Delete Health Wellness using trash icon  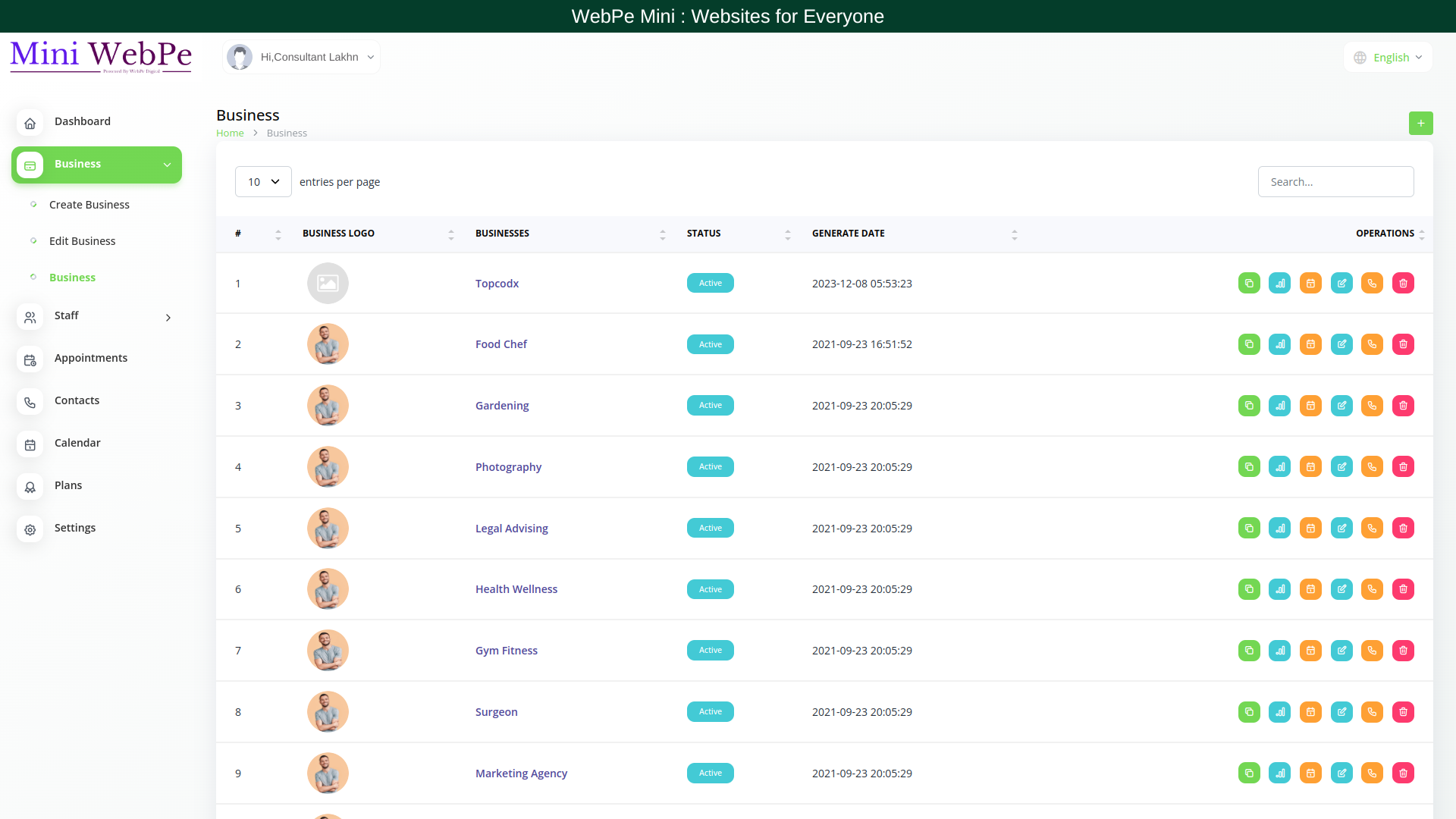point(1403,589)
